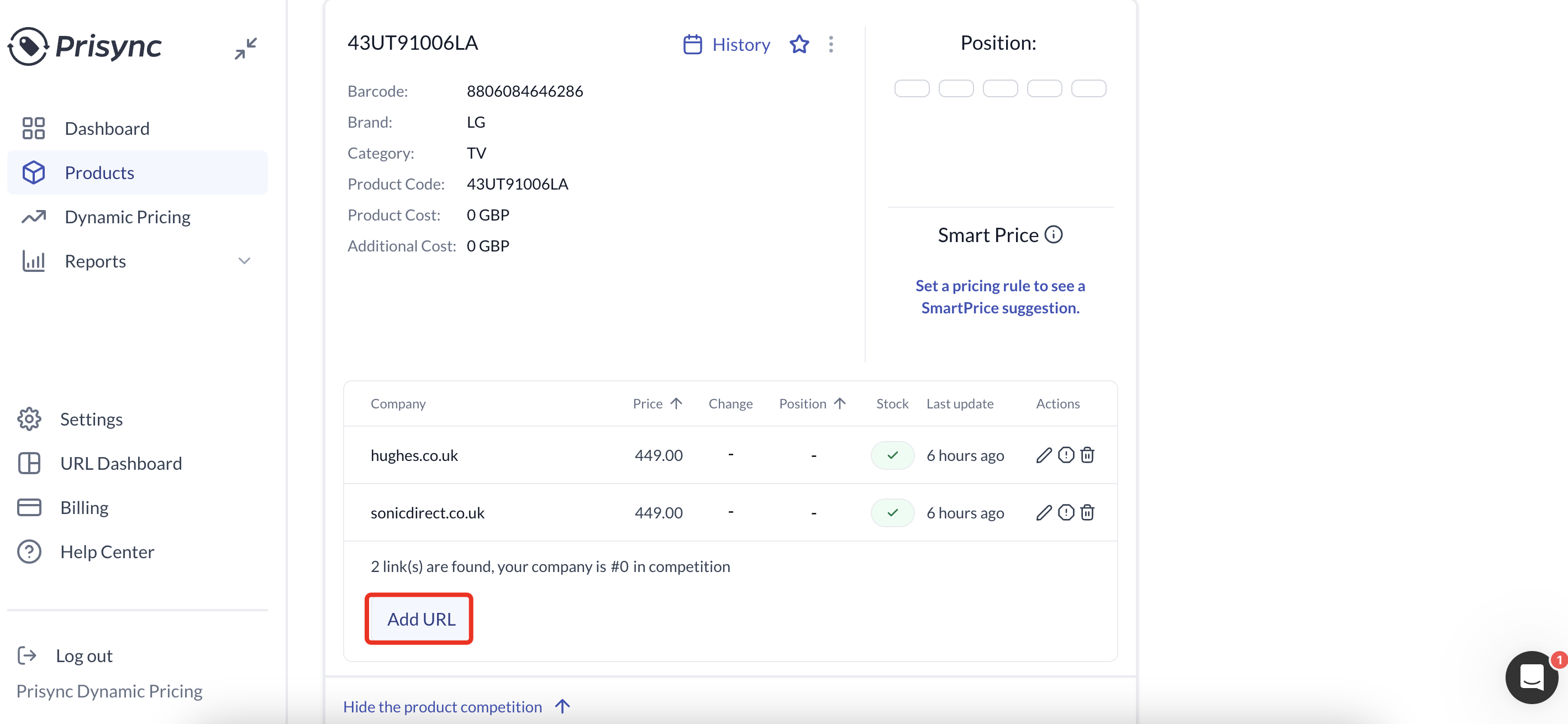The image size is (1568, 724).
Task: Sort competitors by Price column
Action: pyautogui.click(x=657, y=403)
